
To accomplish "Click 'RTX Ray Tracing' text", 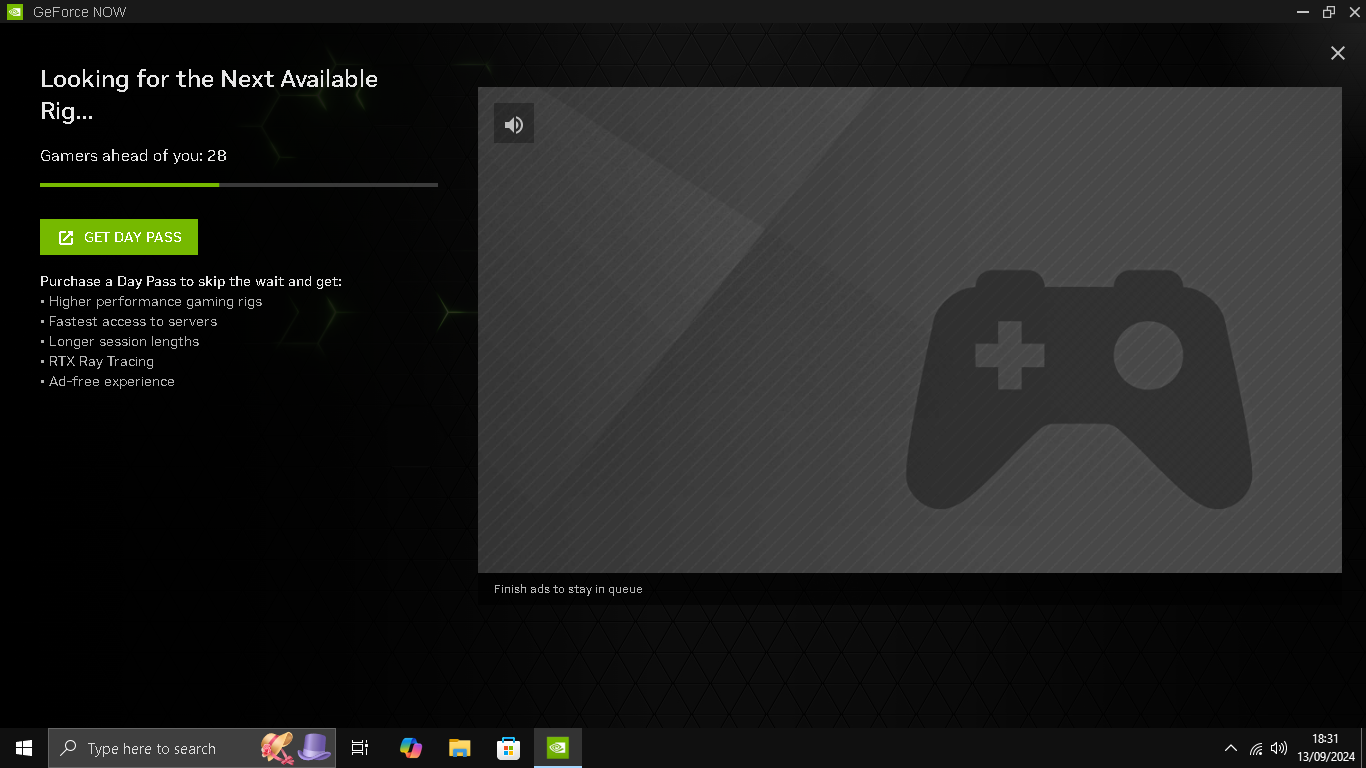I will [101, 362].
